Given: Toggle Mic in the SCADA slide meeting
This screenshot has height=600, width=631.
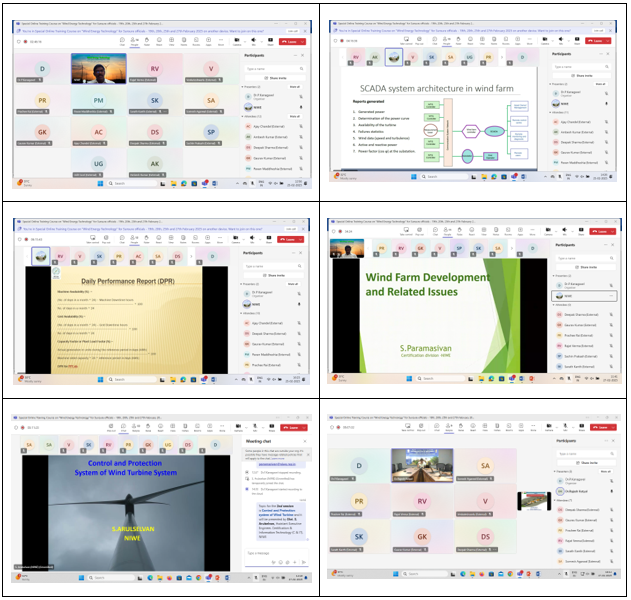Looking at the screenshot, I should click(561, 40).
